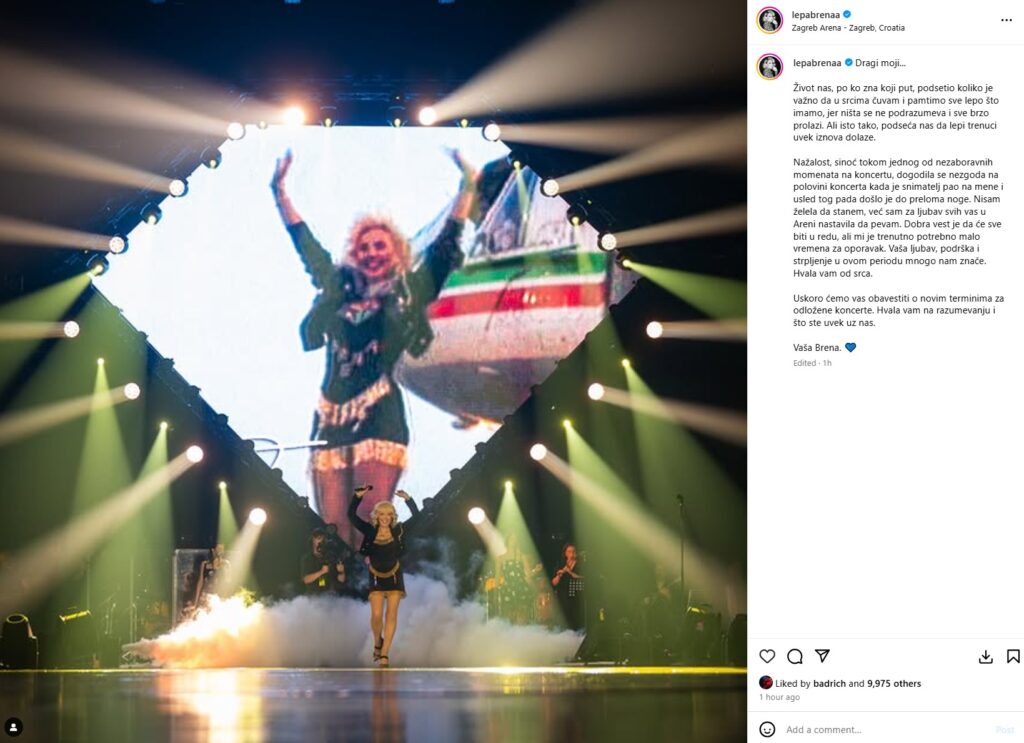Screen dimensions: 1024x743
Task: Share the post via paper plane icon
Action: [822, 656]
